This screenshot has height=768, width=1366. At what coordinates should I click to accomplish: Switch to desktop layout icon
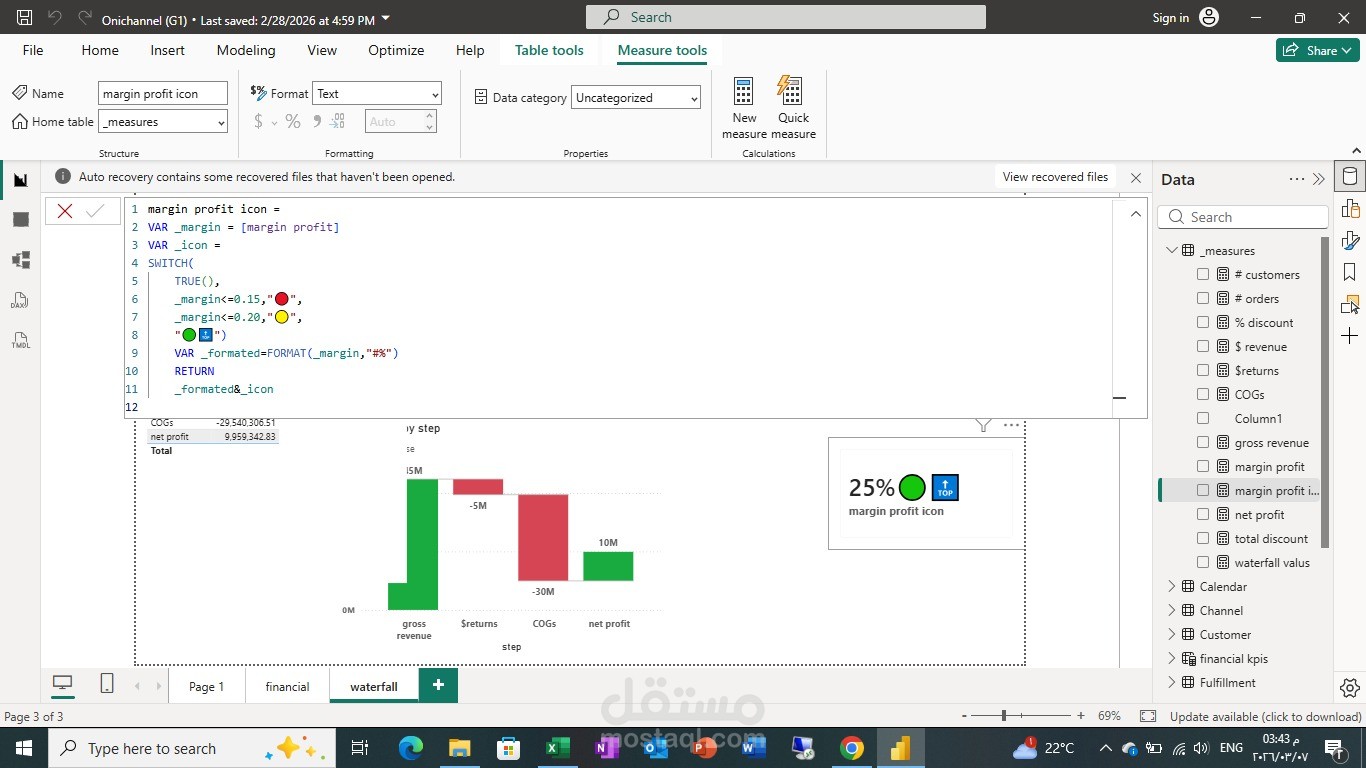coord(63,684)
